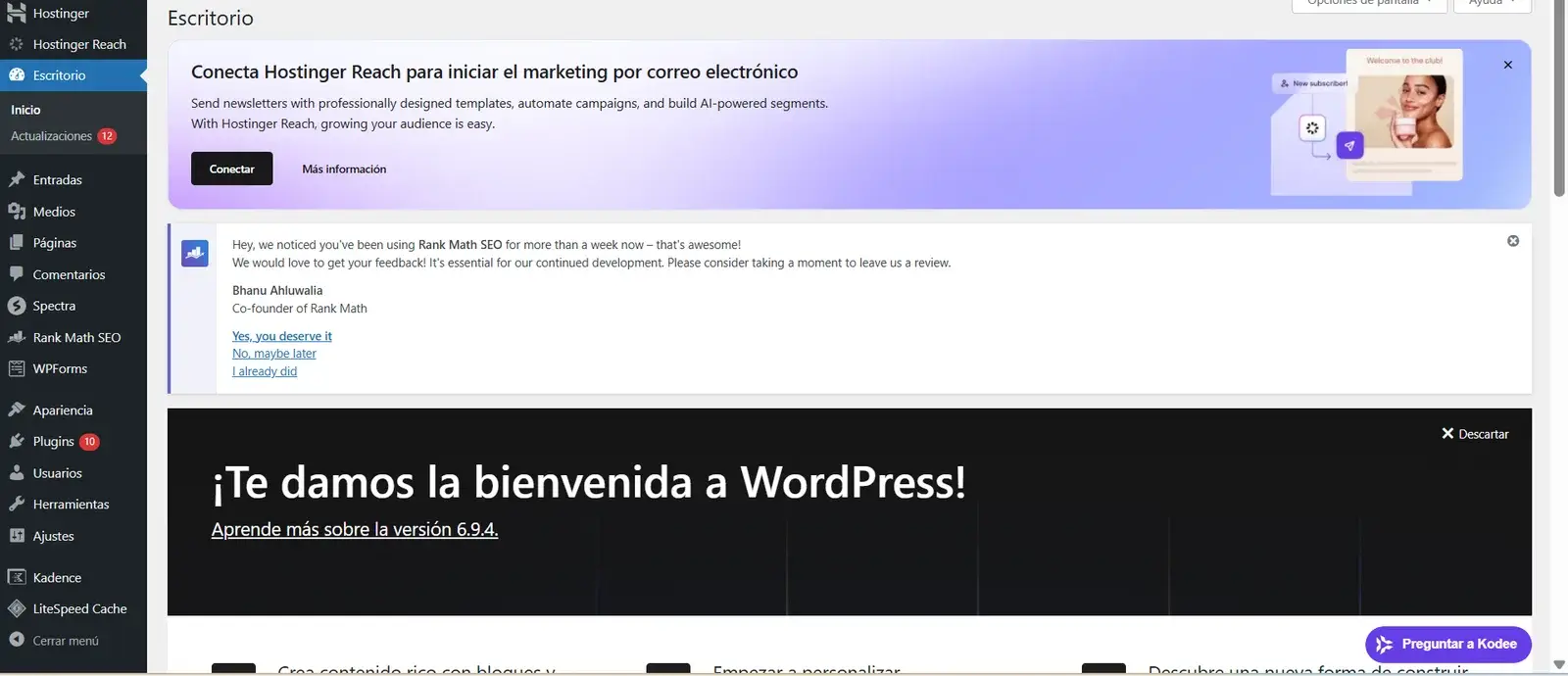Select Escritorio in the sidebar

tap(73, 74)
